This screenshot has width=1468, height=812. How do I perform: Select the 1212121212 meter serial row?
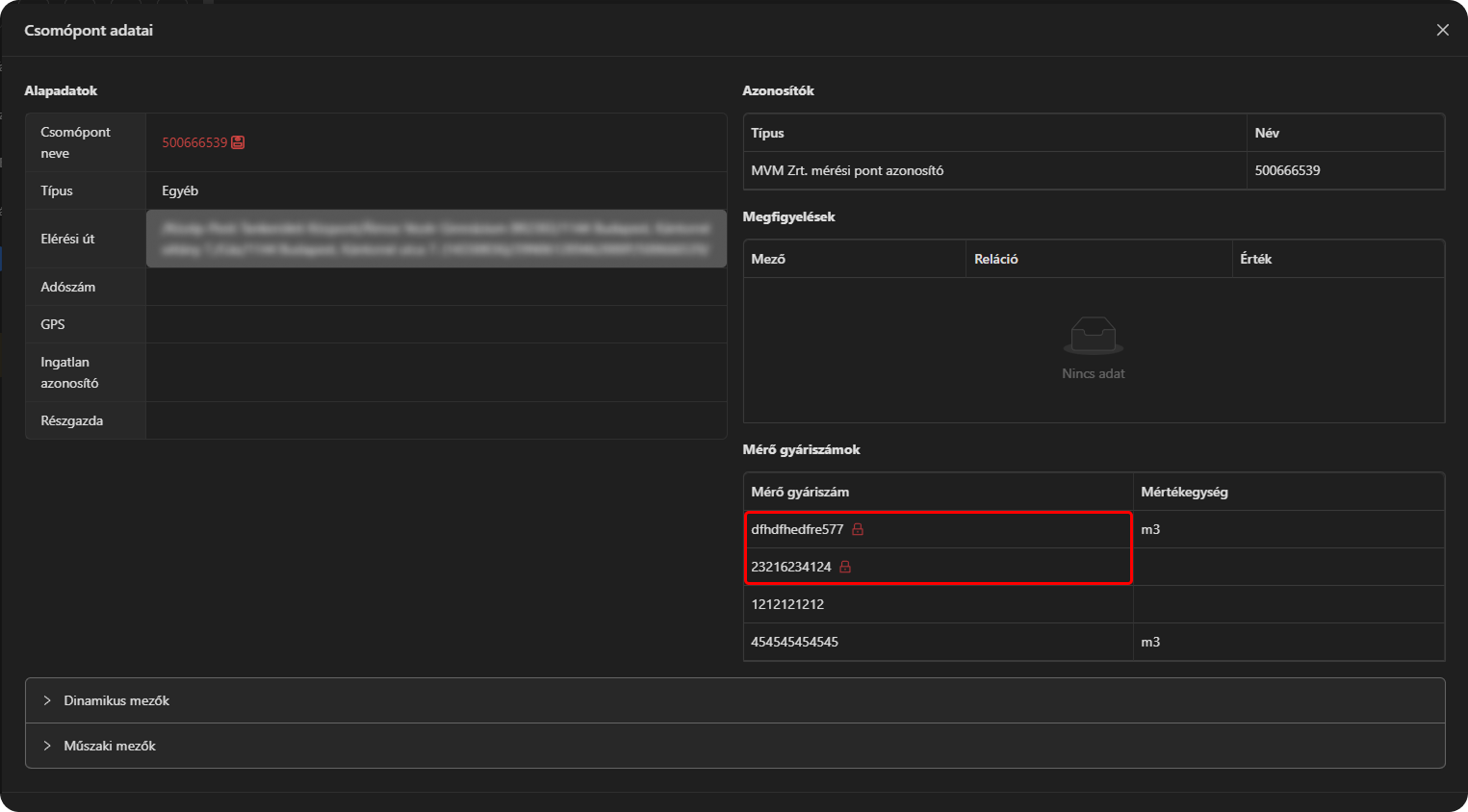pyautogui.click(x=787, y=604)
